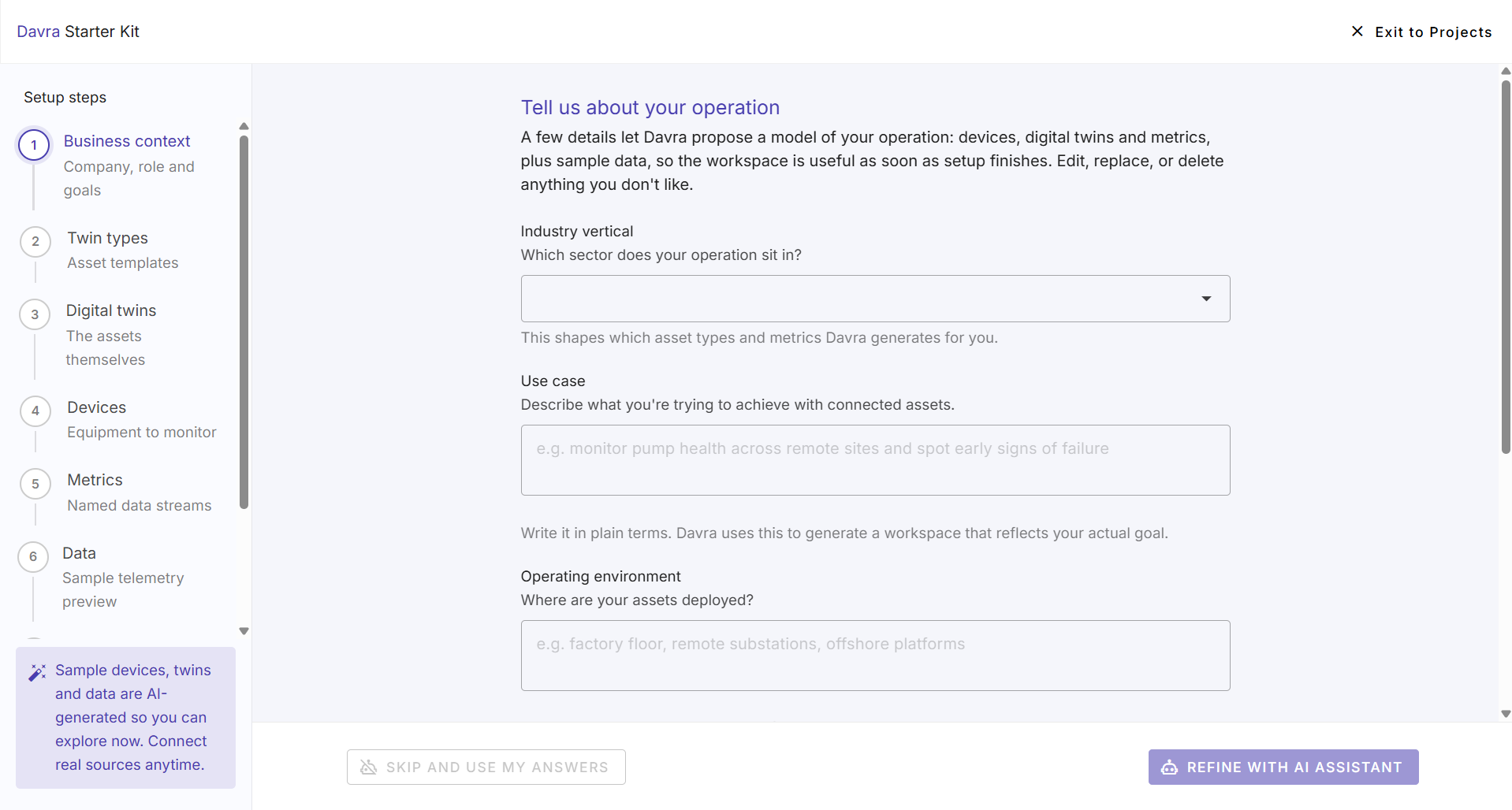Select step 3 circle for Digital twins
This screenshot has width=1512, height=810.
35,314
